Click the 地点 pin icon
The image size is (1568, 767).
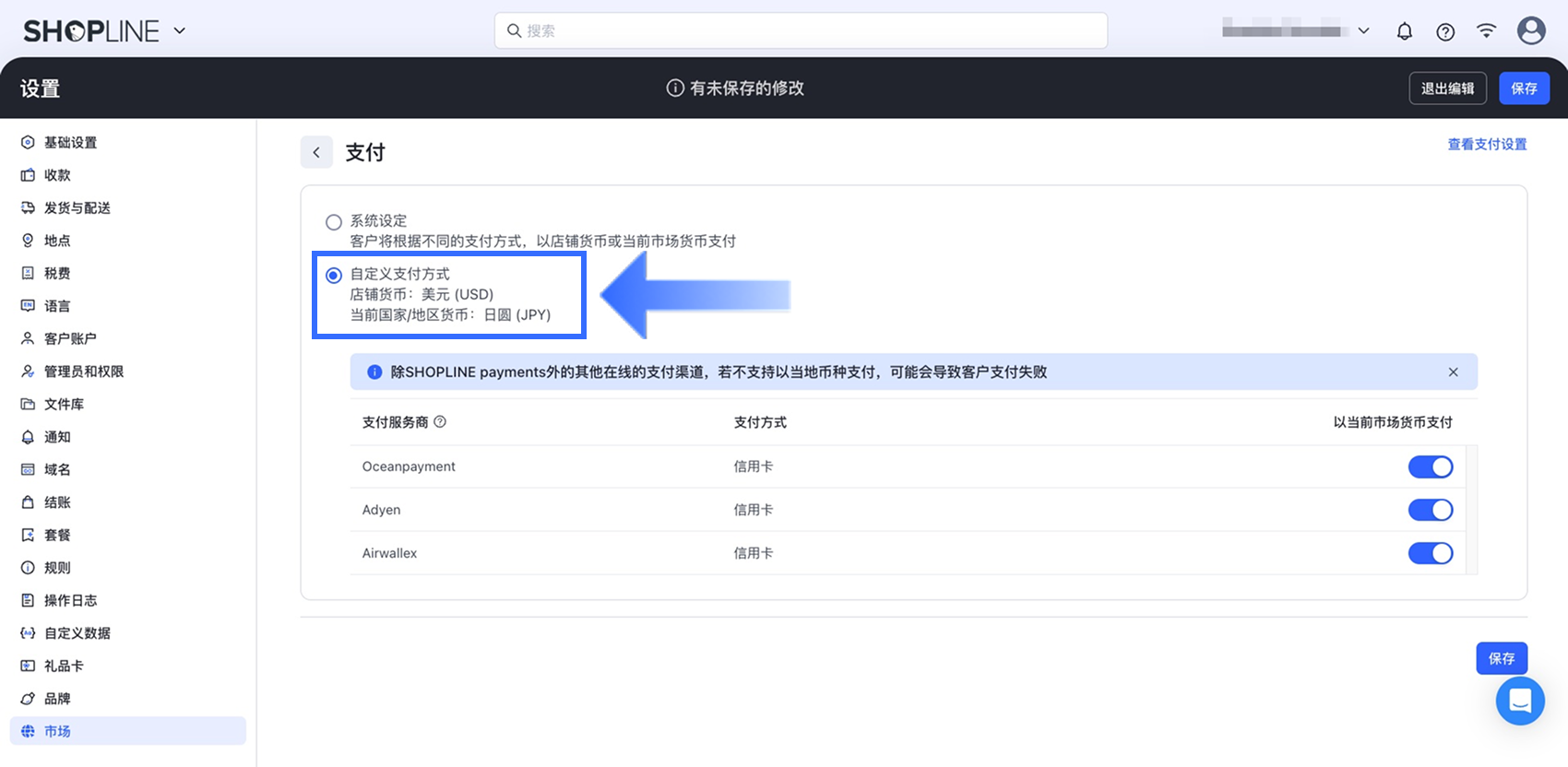28,241
